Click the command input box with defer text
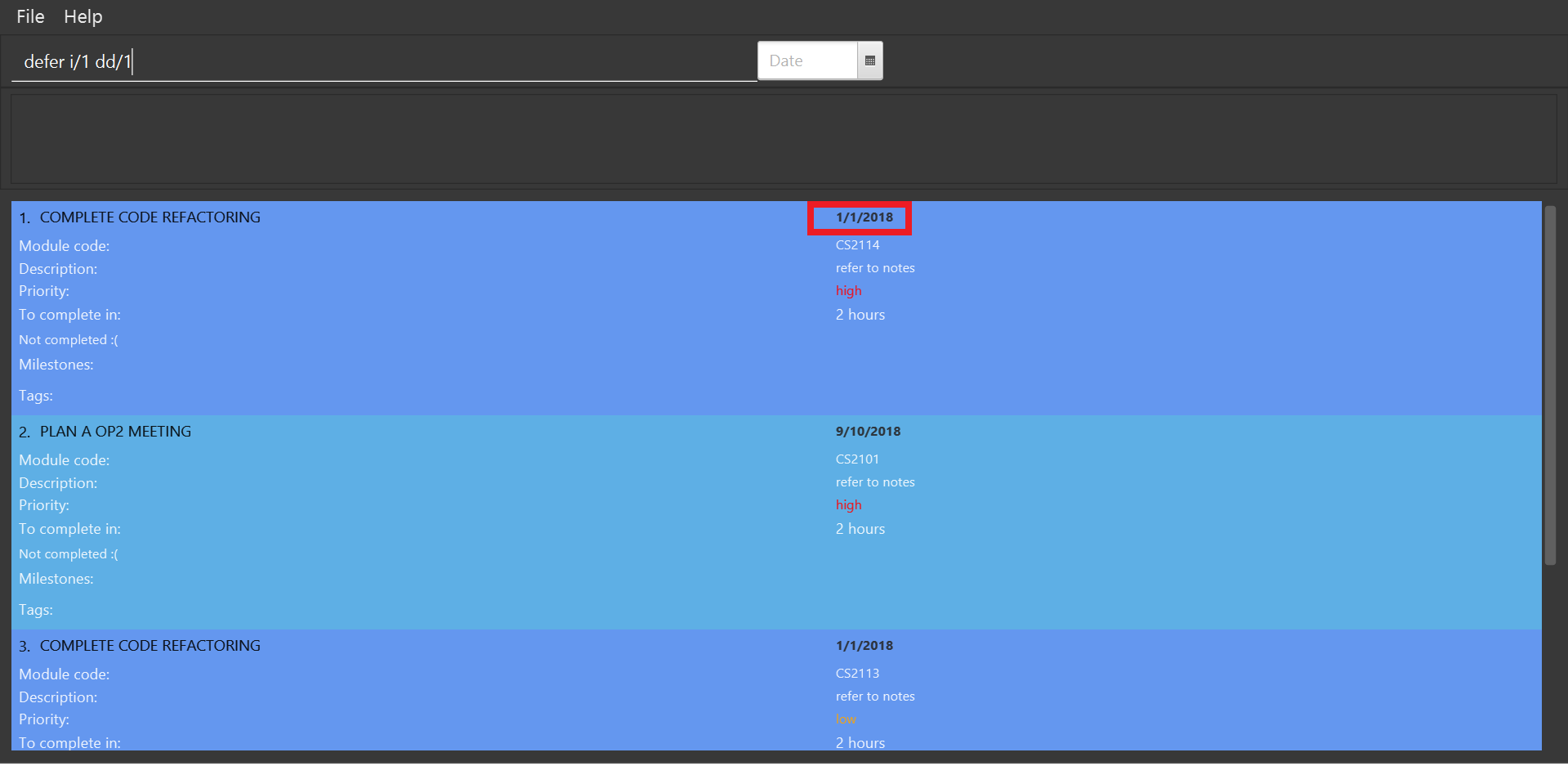The width and height of the screenshot is (1568, 766). 384,61
